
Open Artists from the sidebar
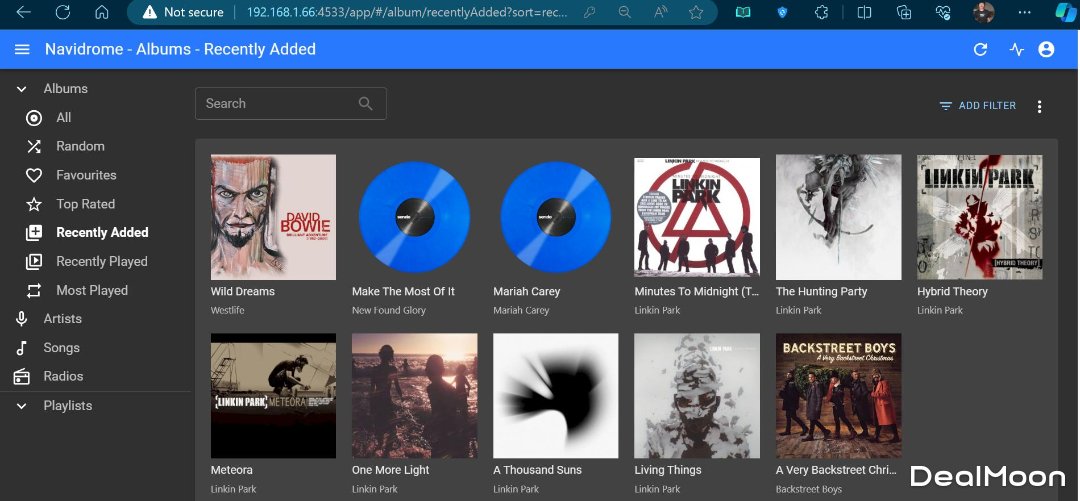click(62, 318)
